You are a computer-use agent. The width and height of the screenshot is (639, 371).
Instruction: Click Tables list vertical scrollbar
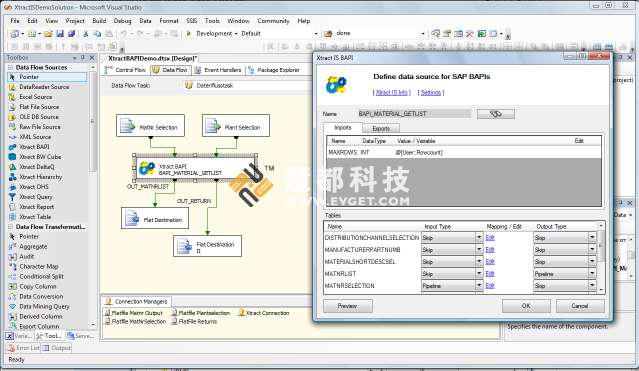(601, 257)
